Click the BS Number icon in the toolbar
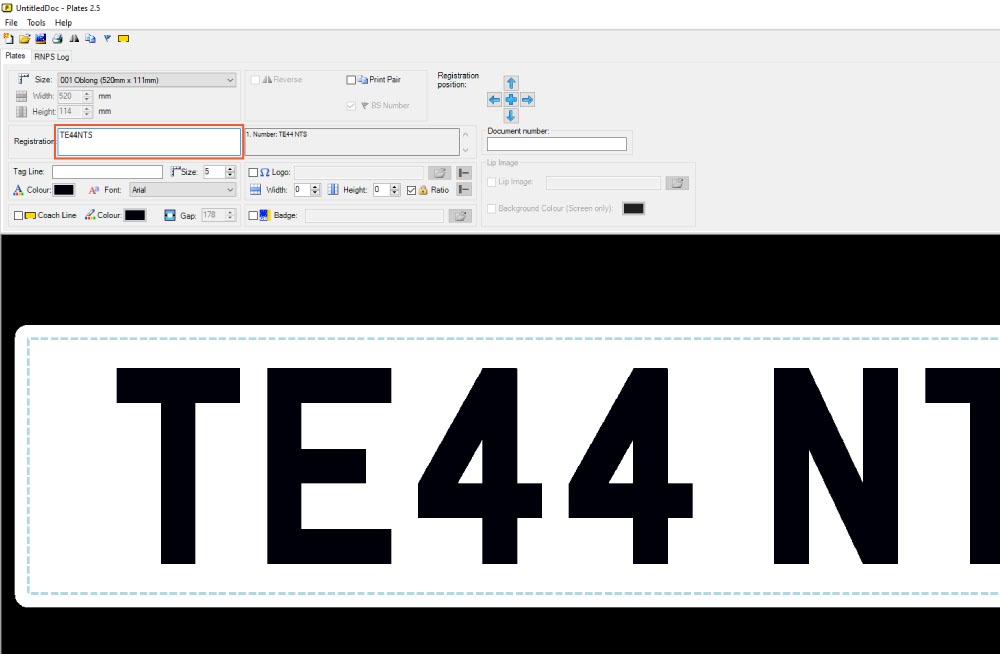Screen dimensions: 1000x654 (107, 39)
